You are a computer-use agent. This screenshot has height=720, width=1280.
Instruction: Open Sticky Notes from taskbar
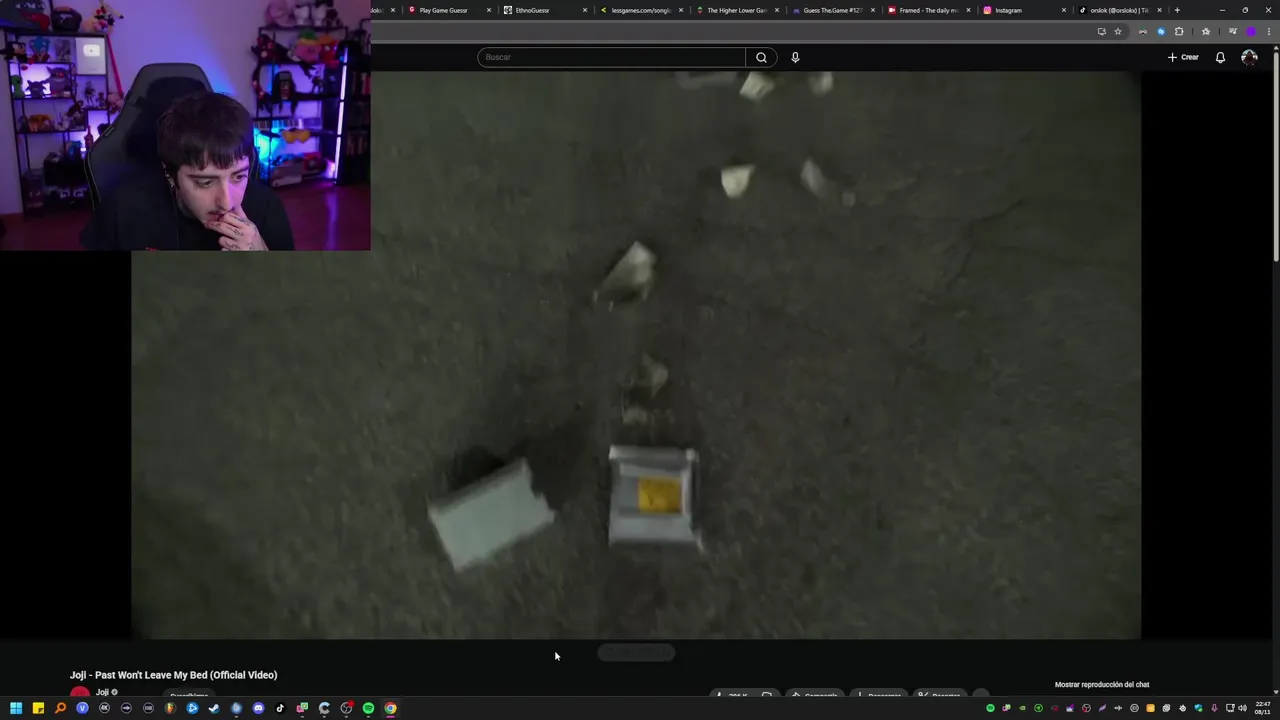tap(38, 708)
